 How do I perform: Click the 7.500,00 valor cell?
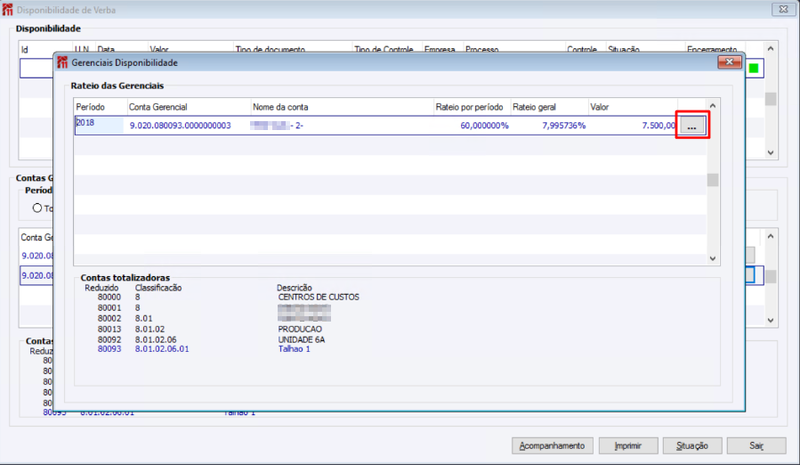click(659, 126)
